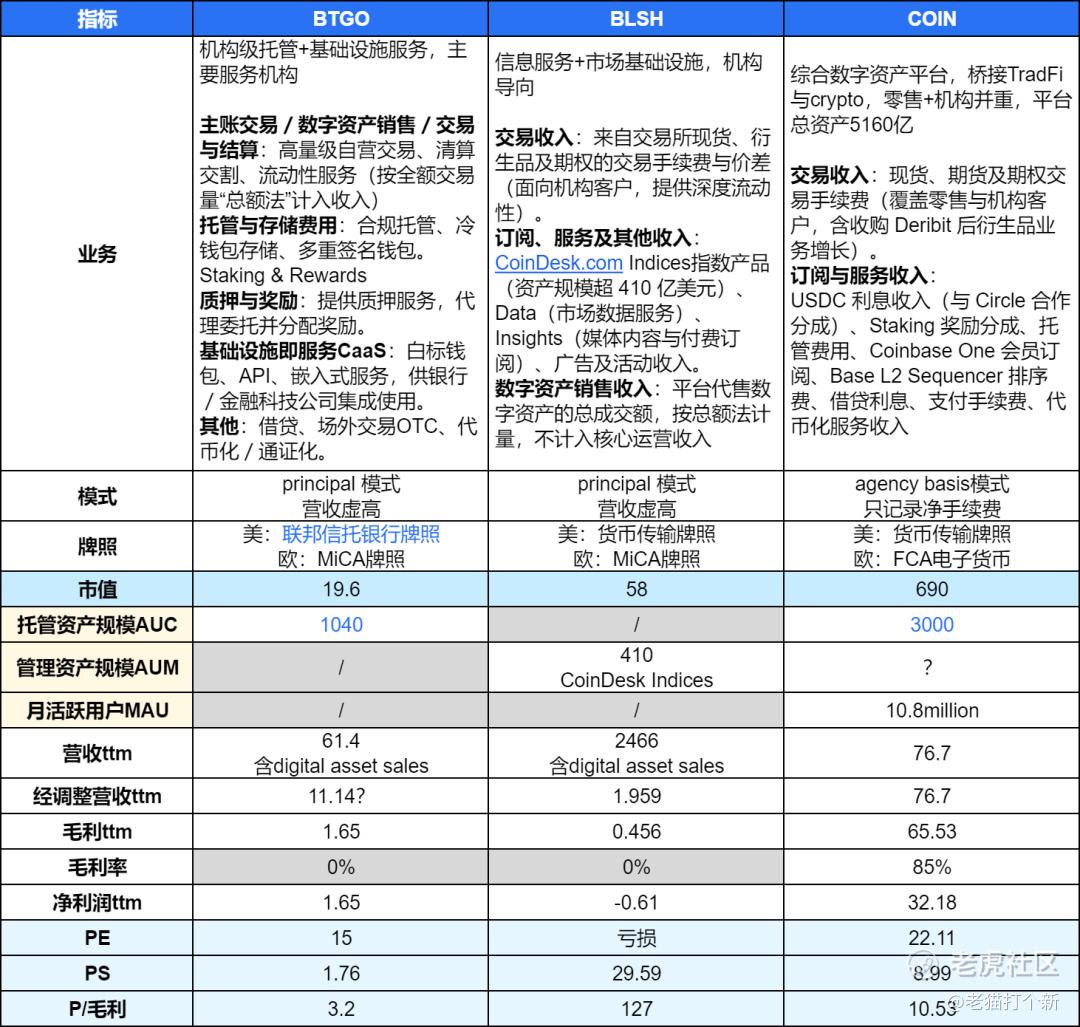
Task: Select the BLSH column header
Action: [x=636, y=19]
